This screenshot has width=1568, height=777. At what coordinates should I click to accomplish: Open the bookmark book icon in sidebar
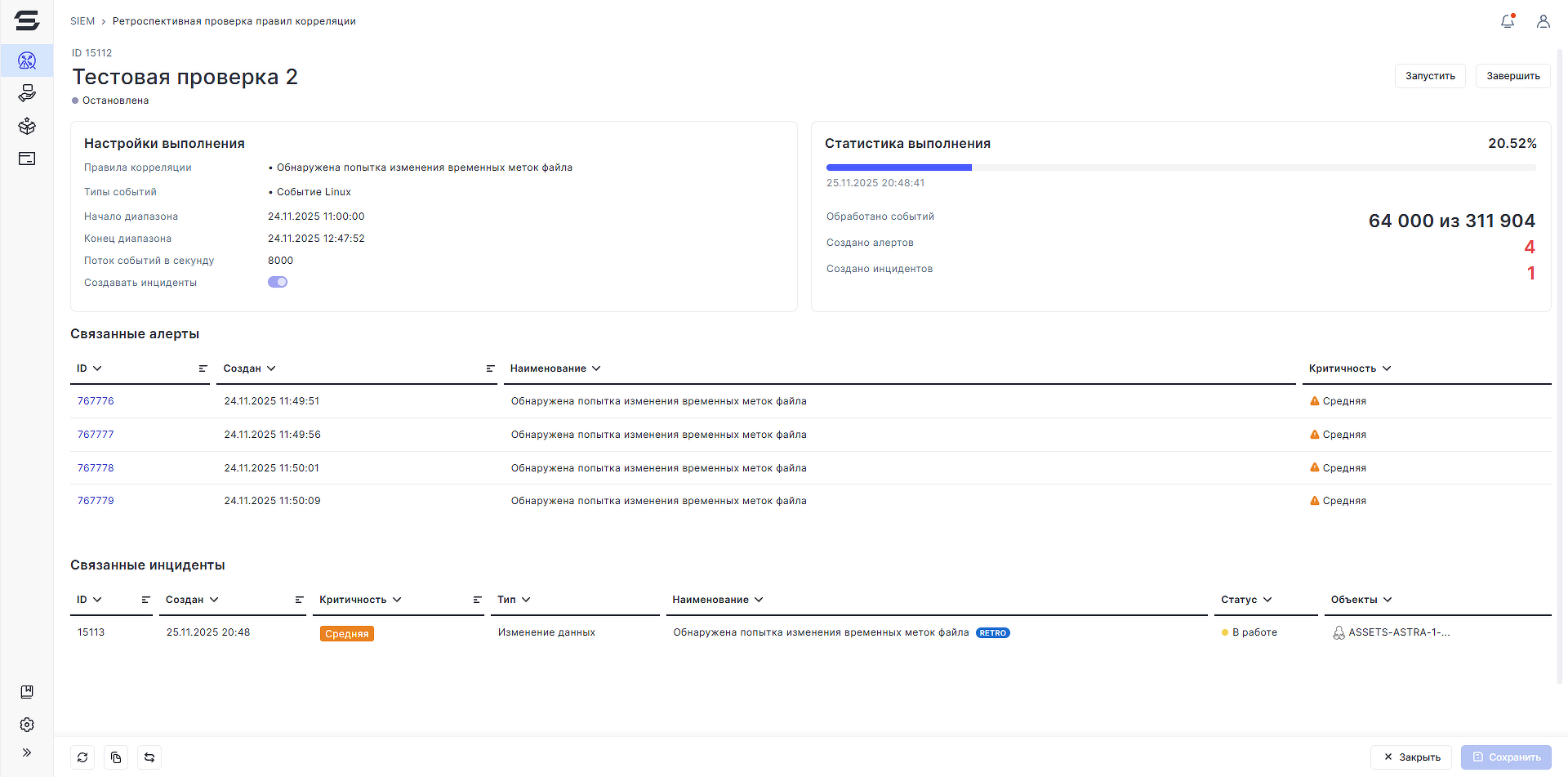27,692
